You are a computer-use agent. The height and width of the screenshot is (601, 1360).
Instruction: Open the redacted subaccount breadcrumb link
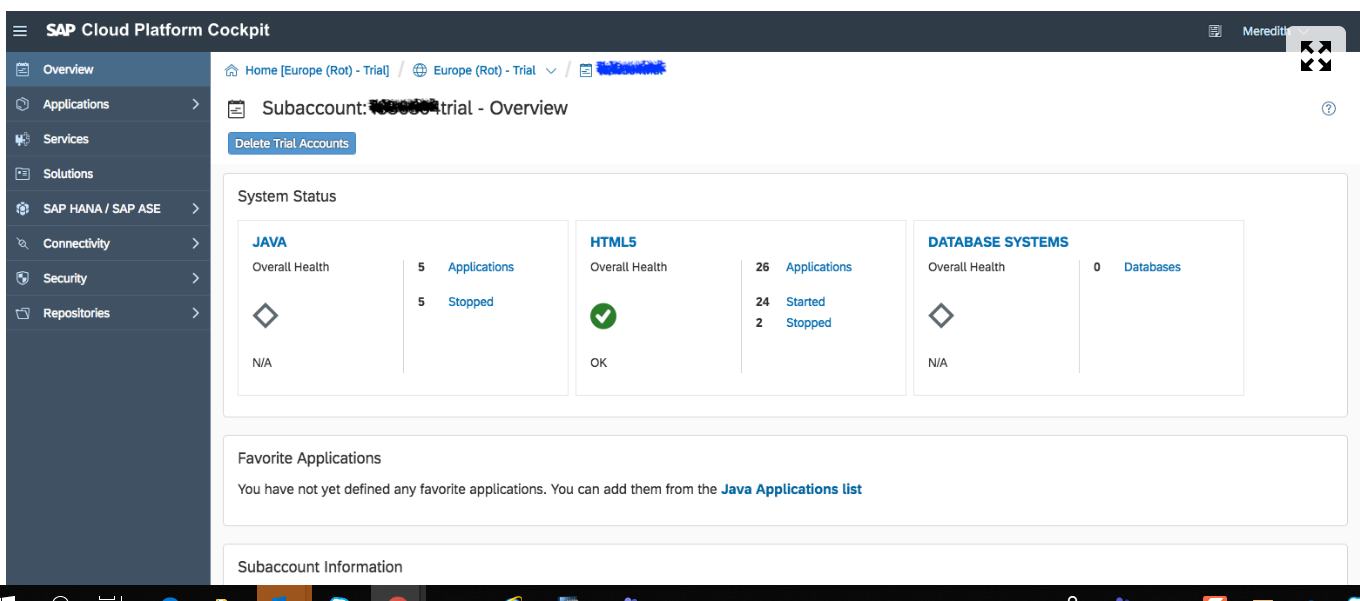631,69
